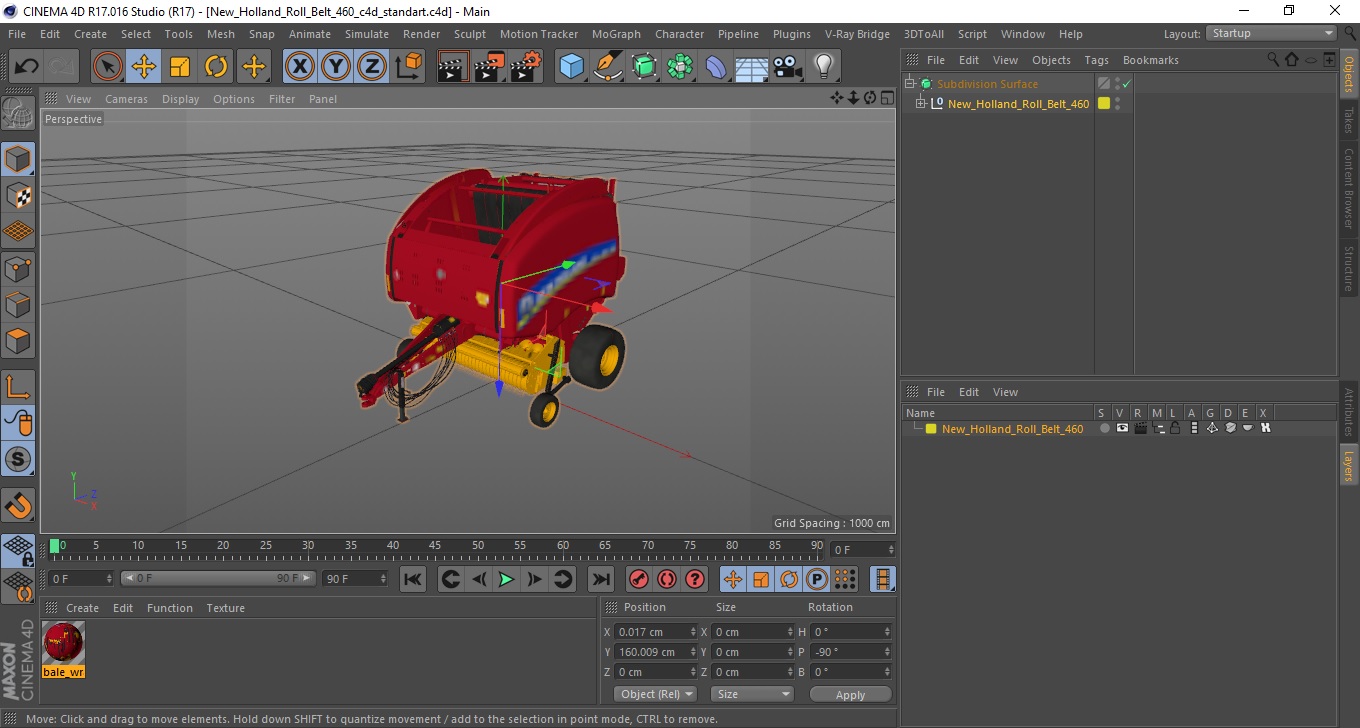Click the yellow layer color swatch

(931, 429)
